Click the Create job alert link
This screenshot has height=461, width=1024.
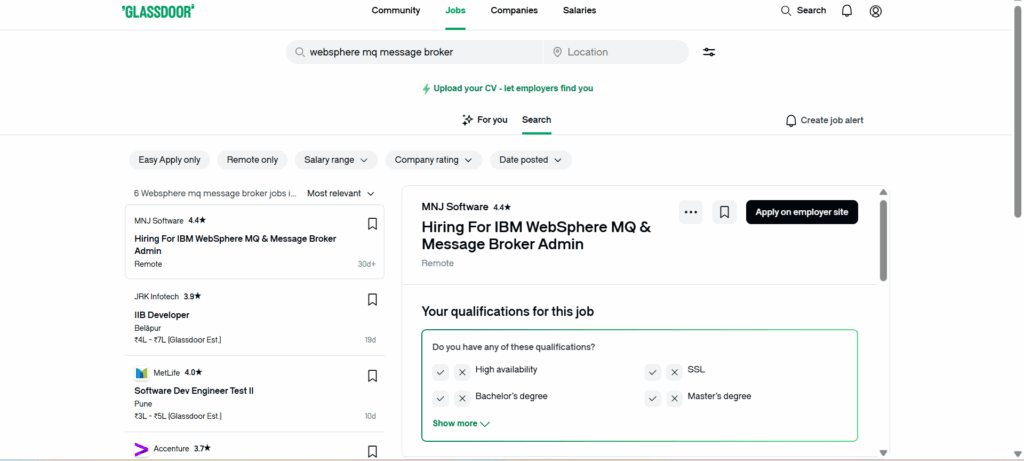click(x=824, y=121)
